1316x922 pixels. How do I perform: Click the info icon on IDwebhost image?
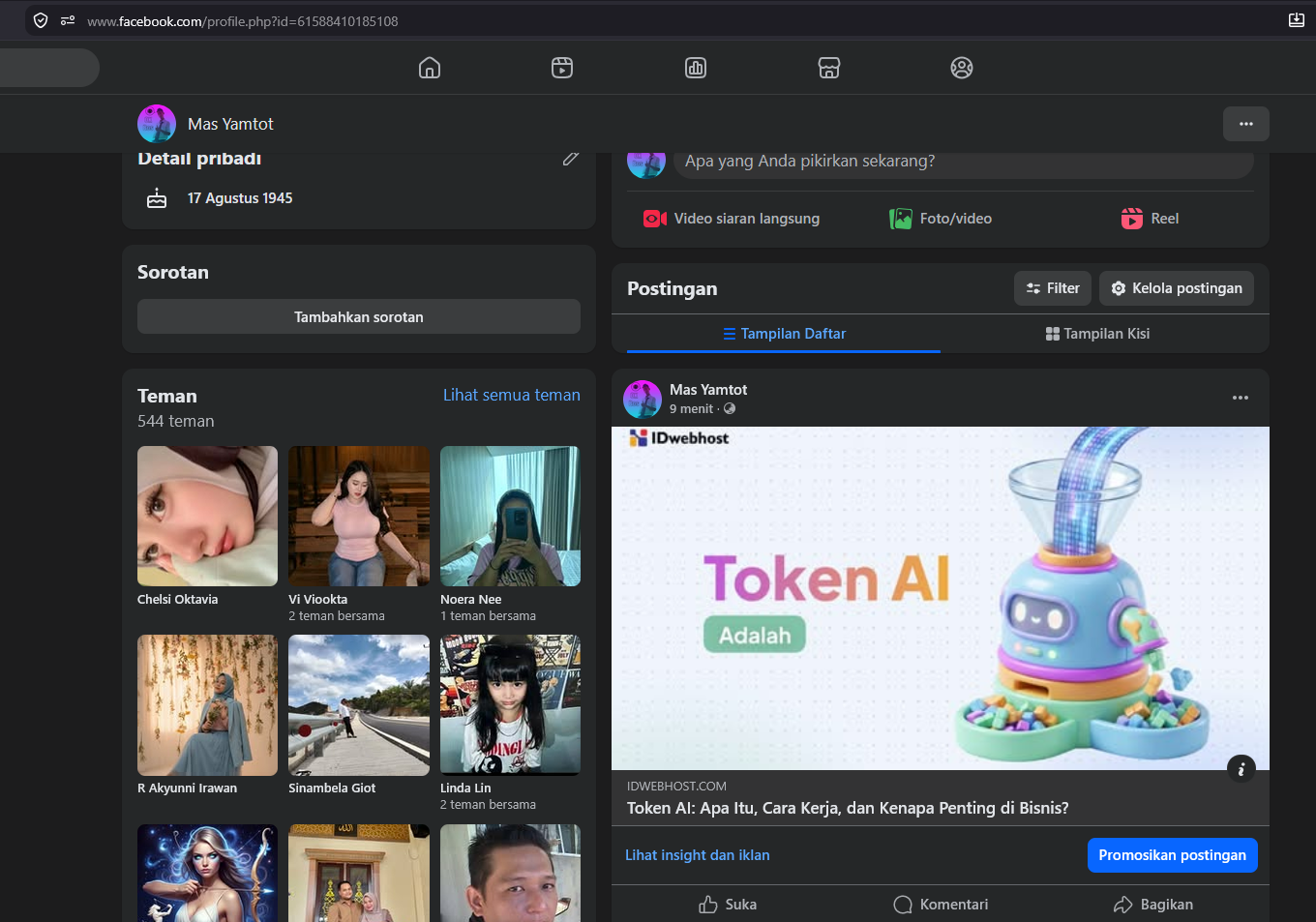pos(1241,768)
